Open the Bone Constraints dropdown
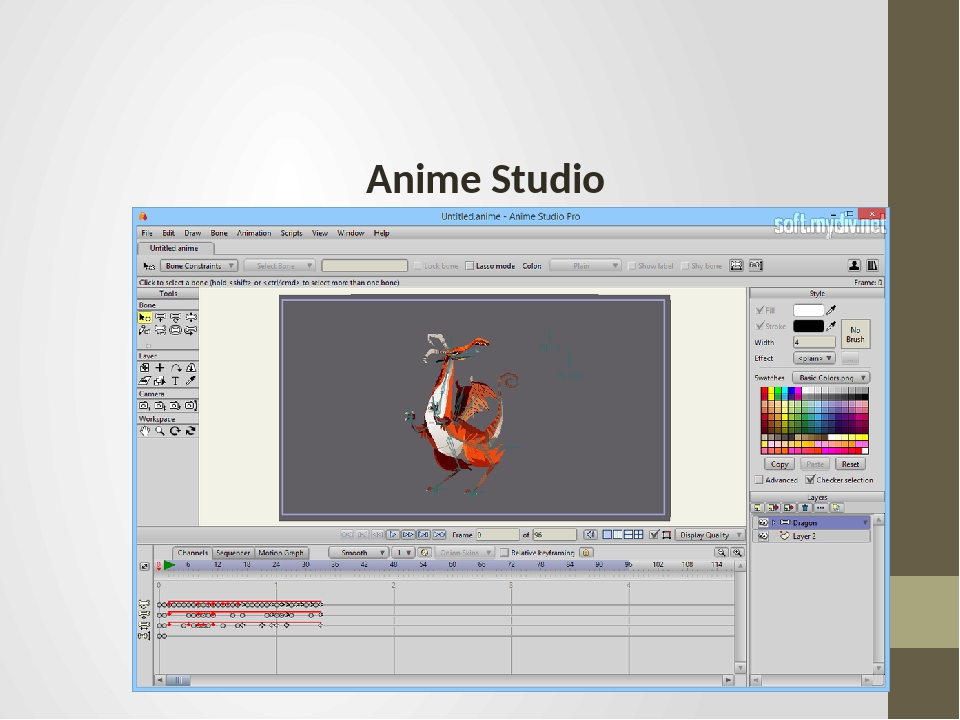The width and height of the screenshot is (960, 720). (x=199, y=266)
